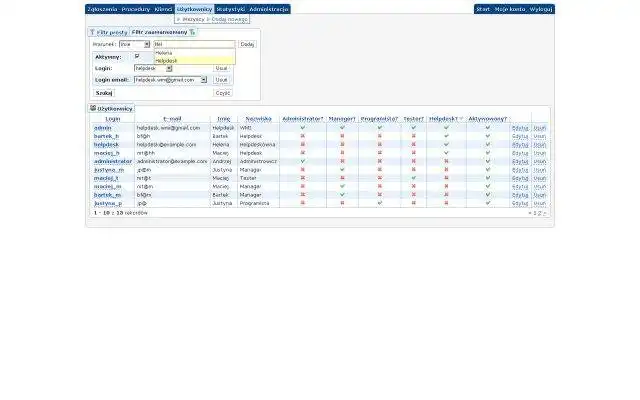Open the Procedury menu

(136, 9)
